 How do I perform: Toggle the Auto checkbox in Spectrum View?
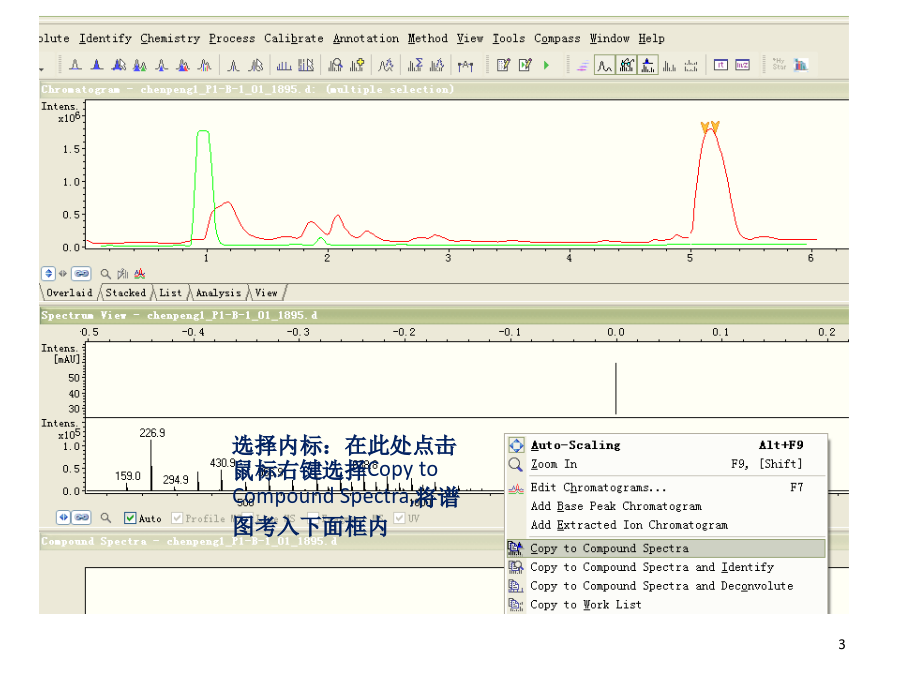130,518
